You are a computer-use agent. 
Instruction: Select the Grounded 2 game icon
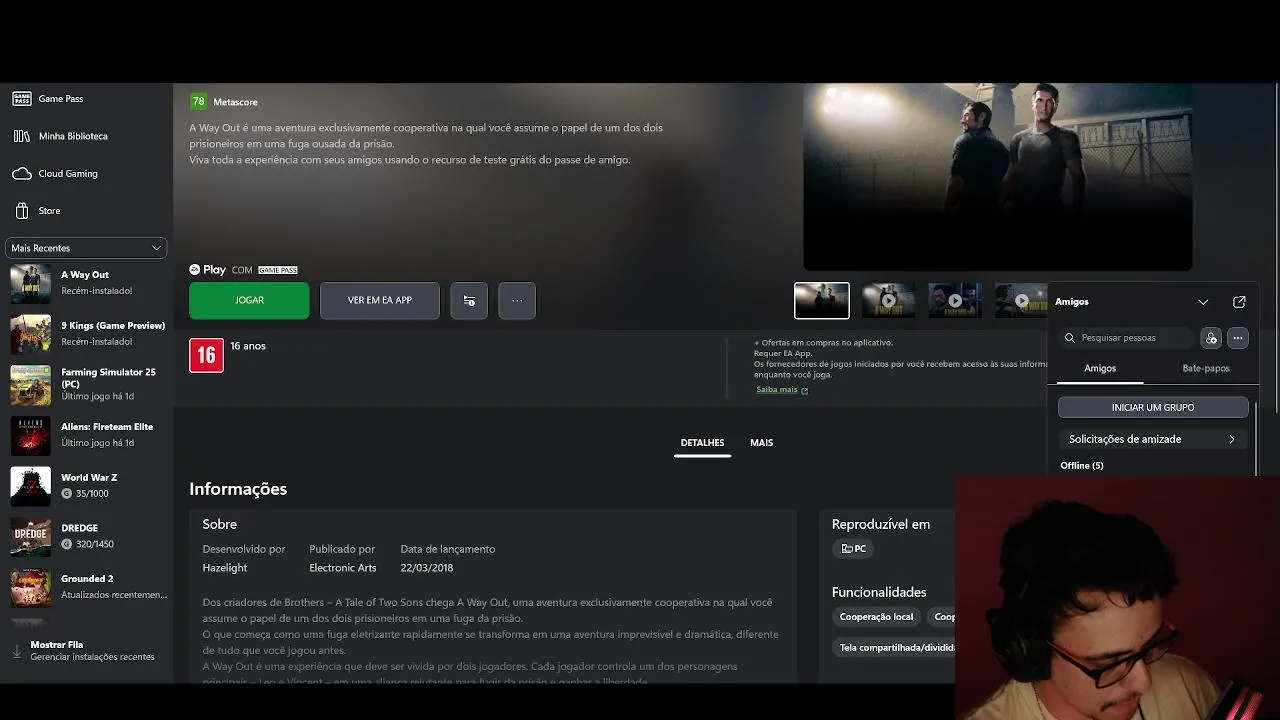pyautogui.click(x=30, y=587)
